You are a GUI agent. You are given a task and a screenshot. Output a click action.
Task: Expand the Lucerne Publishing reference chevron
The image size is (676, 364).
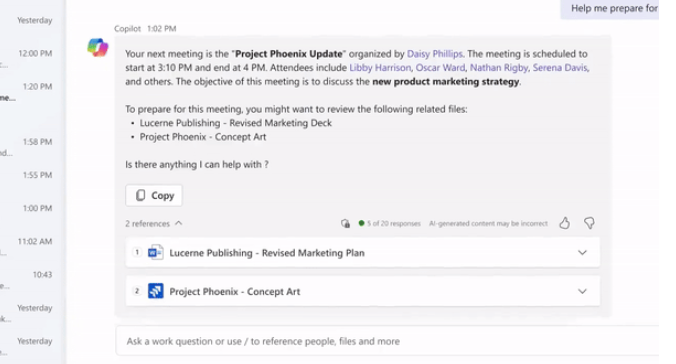[x=582, y=253]
